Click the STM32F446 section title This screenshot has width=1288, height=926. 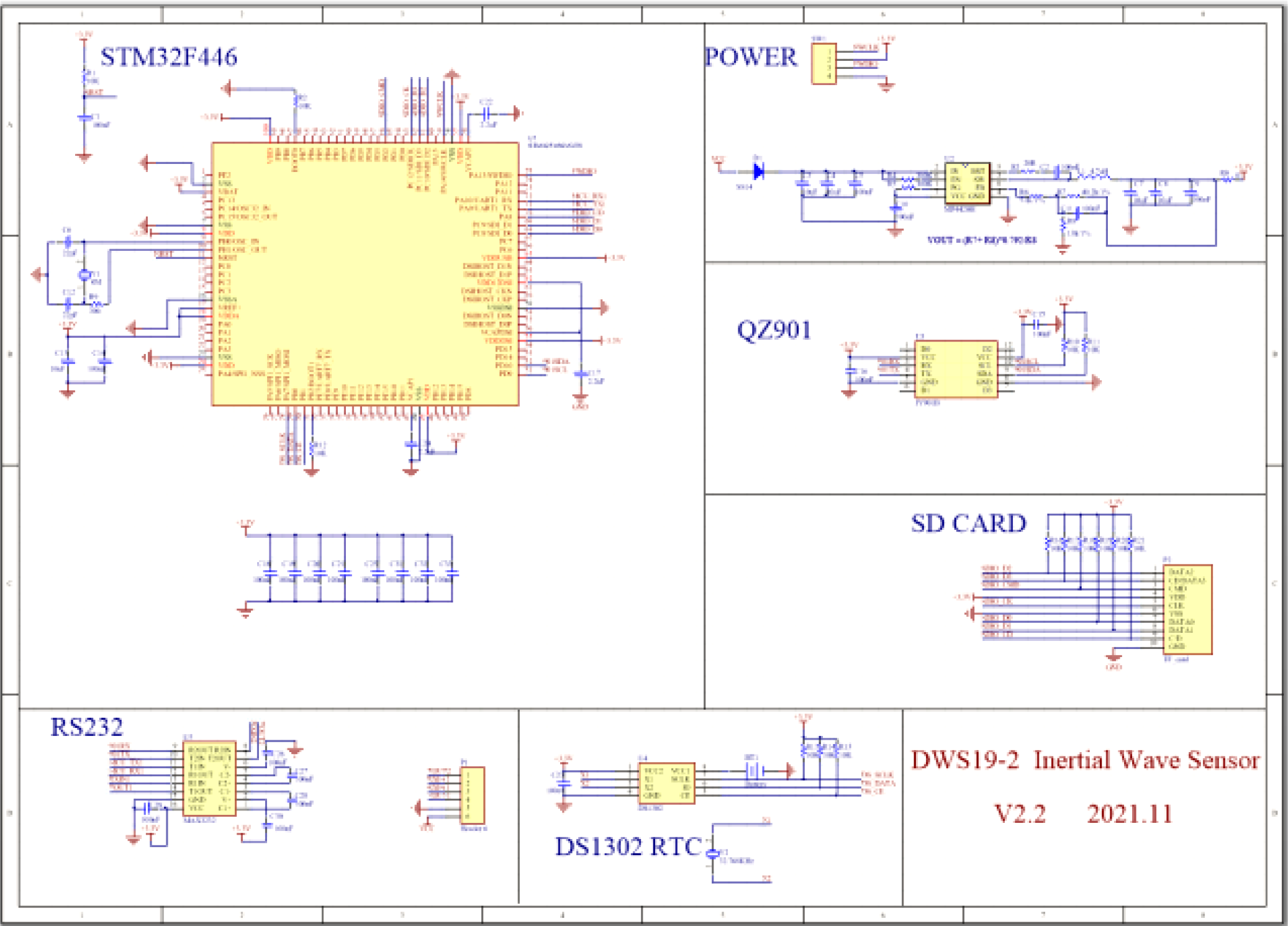pos(168,57)
